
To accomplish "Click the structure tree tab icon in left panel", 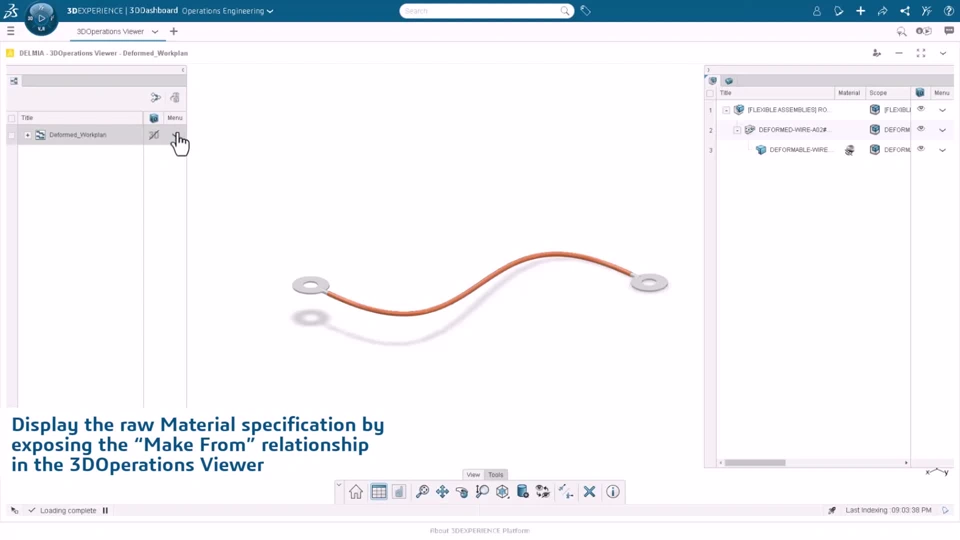I will [14, 81].
